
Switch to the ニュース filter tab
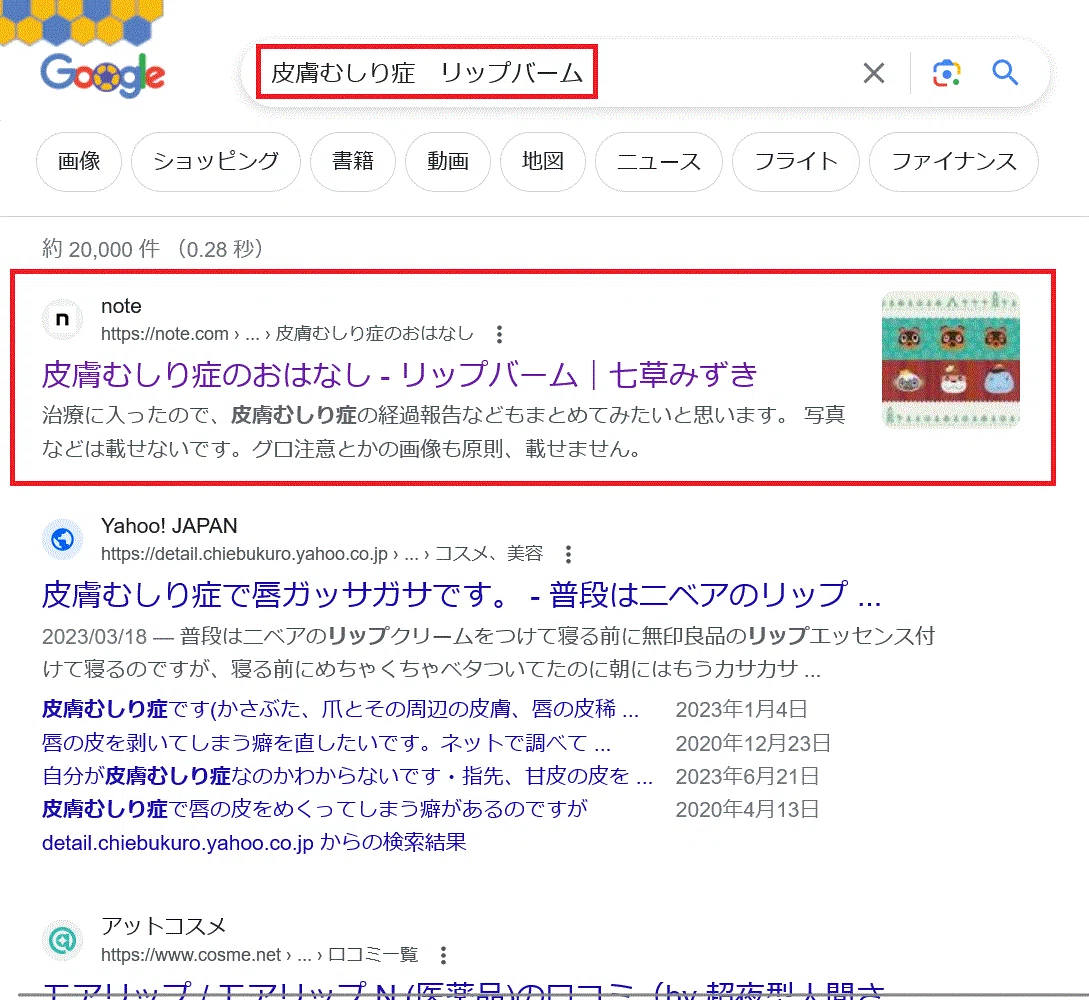(x=658, y=161)
